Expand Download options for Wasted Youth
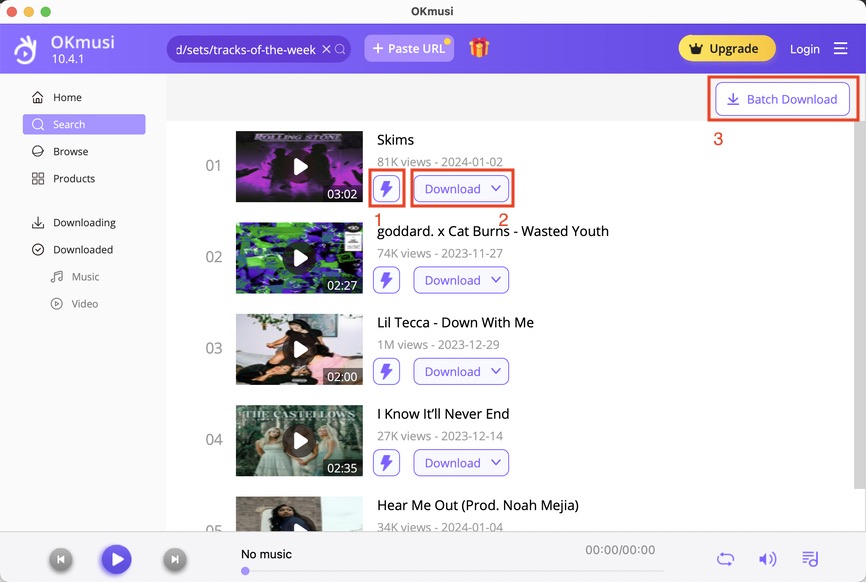The image size is (866, 582). (461, 280)
